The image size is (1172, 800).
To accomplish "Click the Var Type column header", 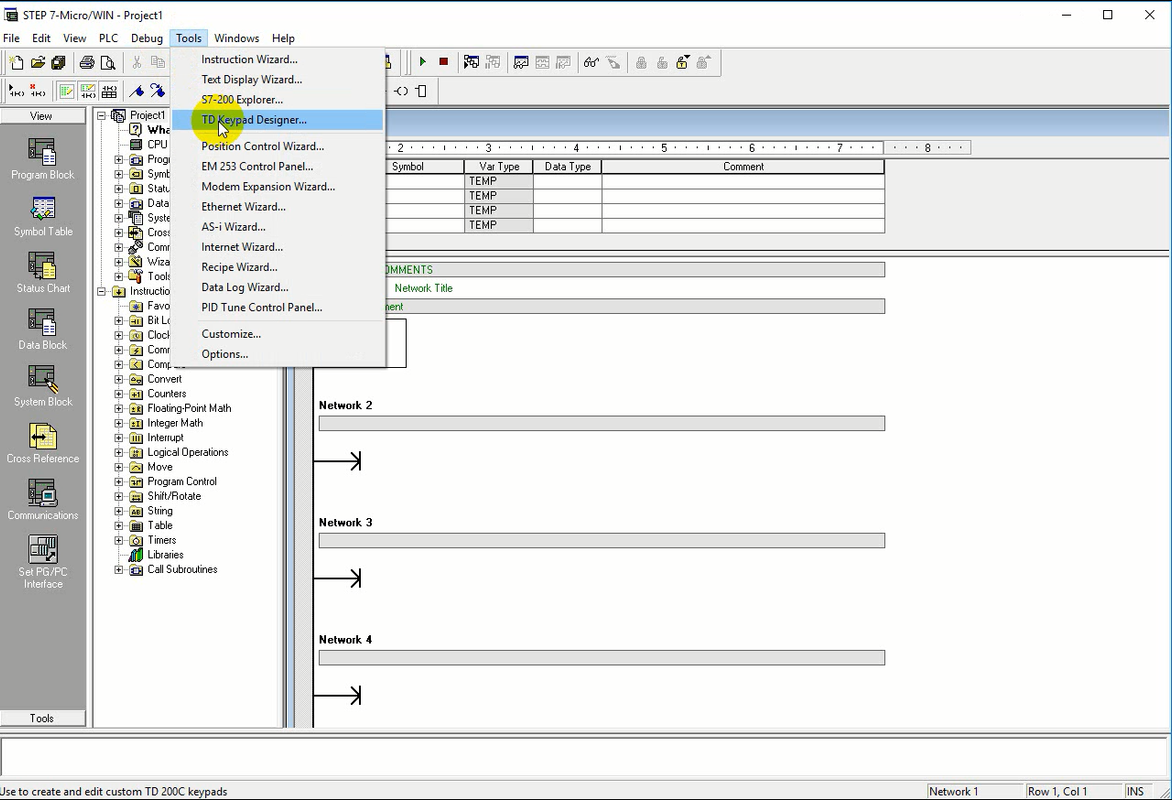I will tap(499, 167).
